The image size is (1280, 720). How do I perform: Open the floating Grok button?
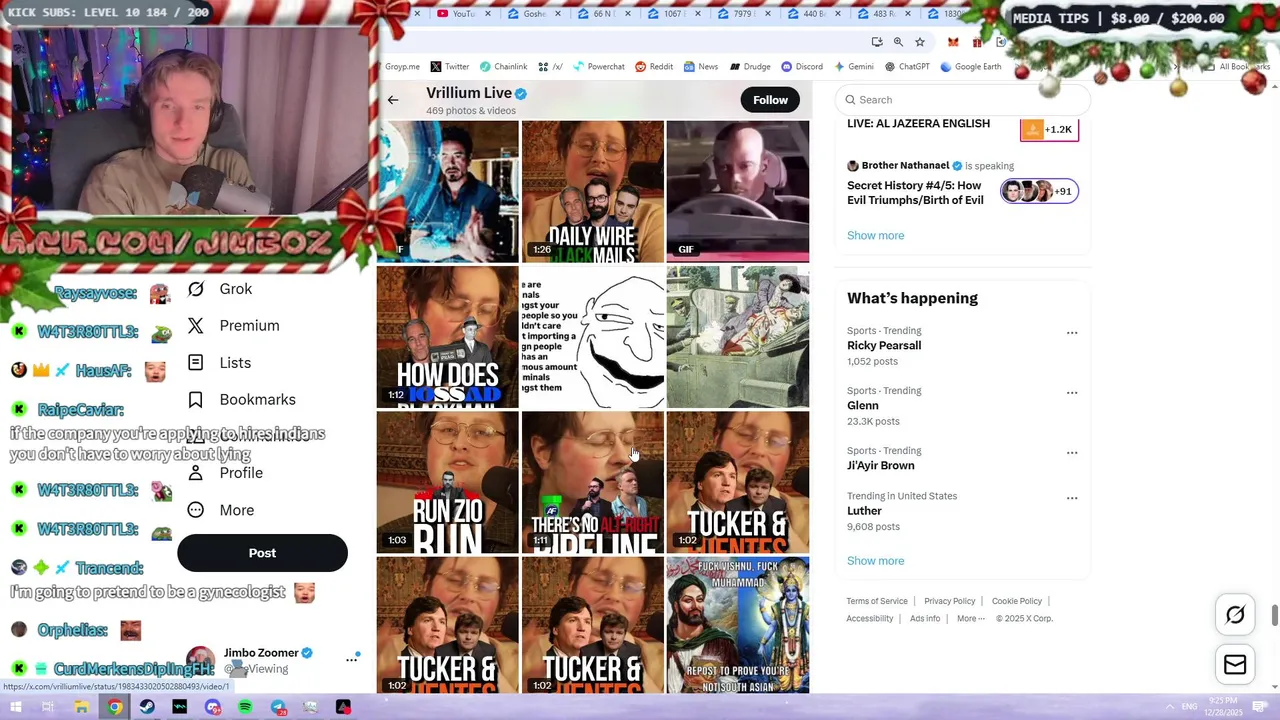1235,615
